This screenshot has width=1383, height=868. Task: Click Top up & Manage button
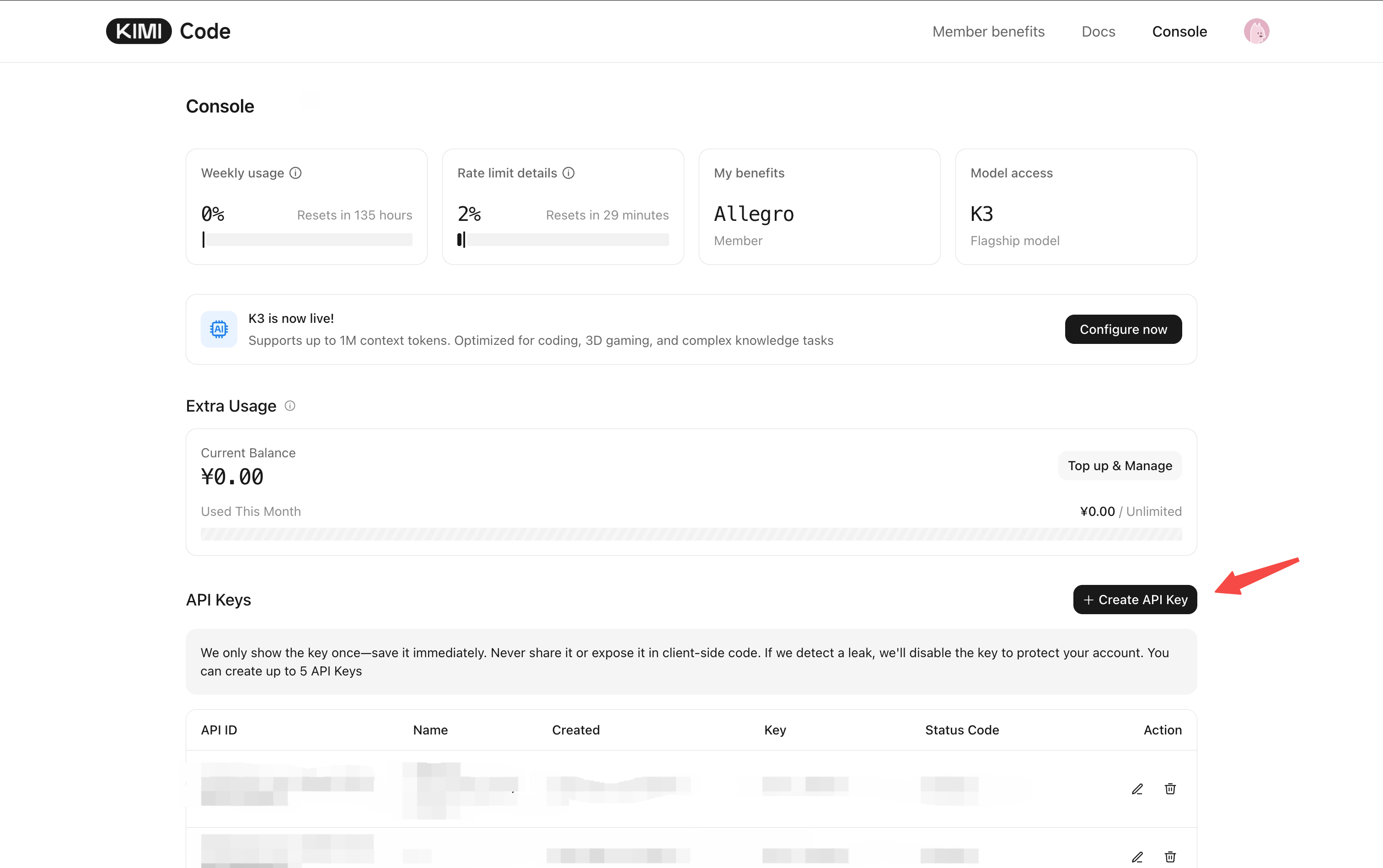(x=1120, y=466)
